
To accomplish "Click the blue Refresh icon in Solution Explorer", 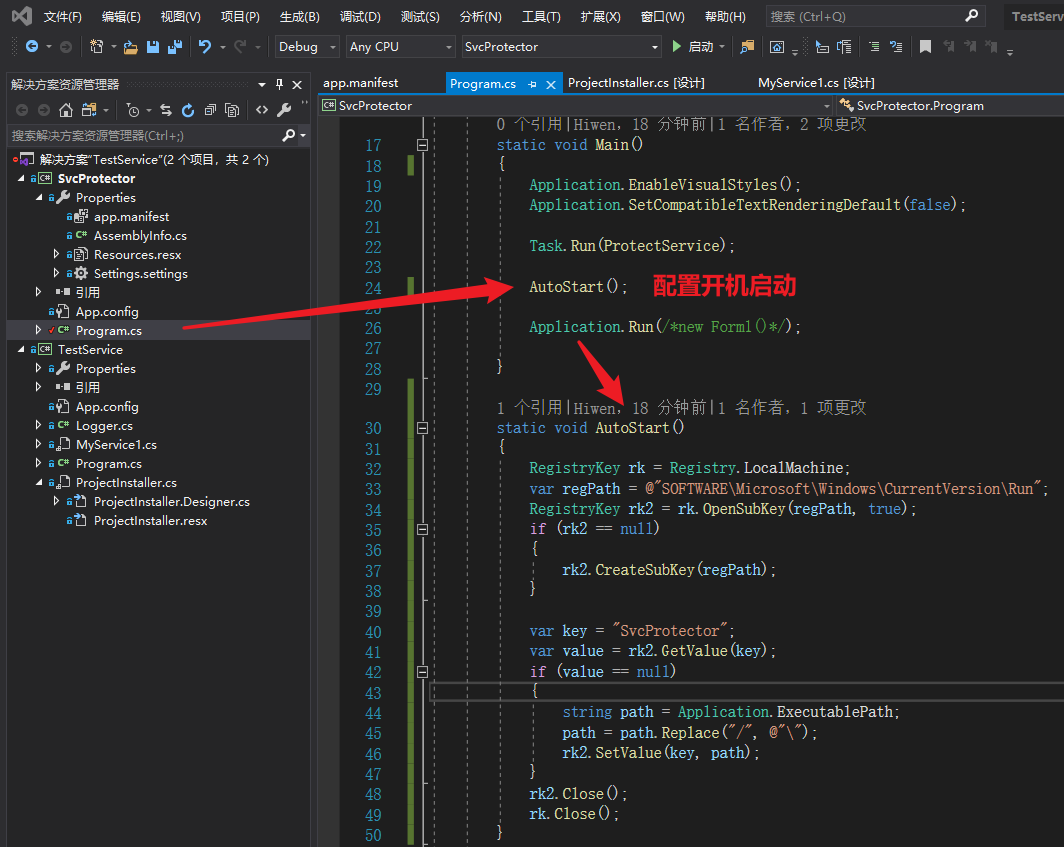I will coord(188,110).
